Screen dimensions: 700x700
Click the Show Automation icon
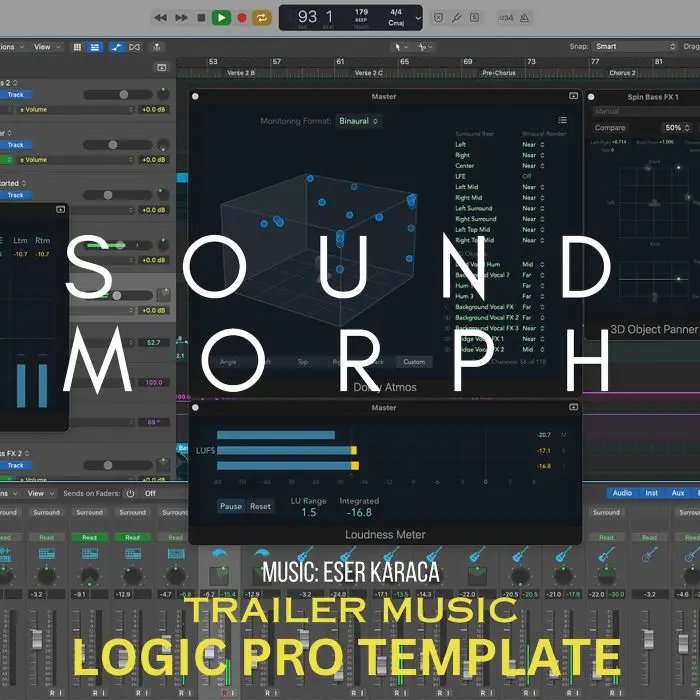pyautogui.click(x=117, y=47)
